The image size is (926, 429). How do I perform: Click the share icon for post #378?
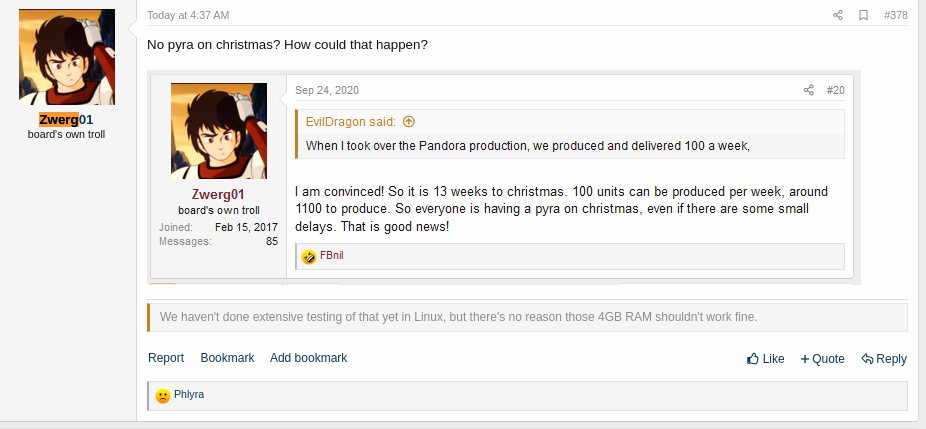(x=838, y=15)
